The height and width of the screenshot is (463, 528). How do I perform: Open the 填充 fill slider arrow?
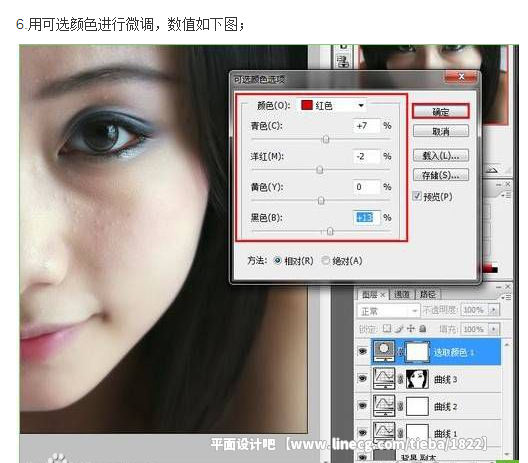tap(493, 329)
